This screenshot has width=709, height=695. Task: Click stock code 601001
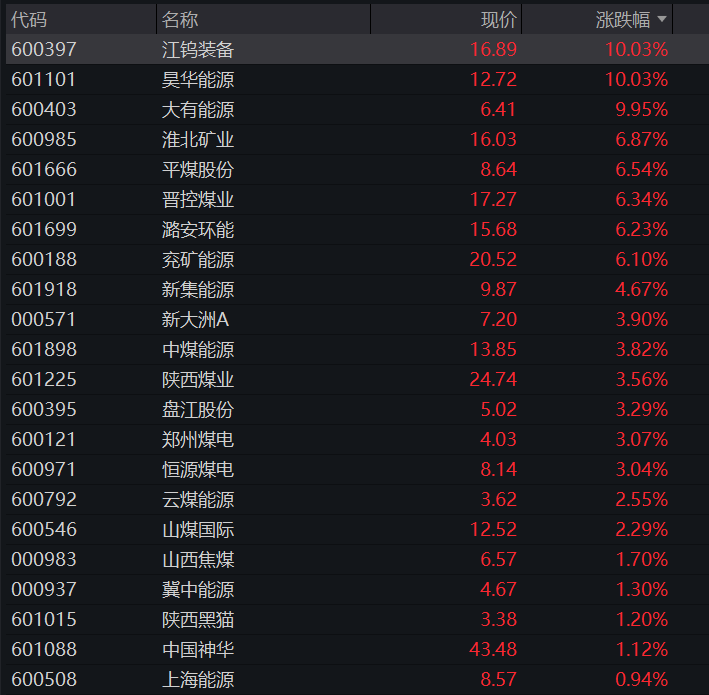(x=43, y=199)
